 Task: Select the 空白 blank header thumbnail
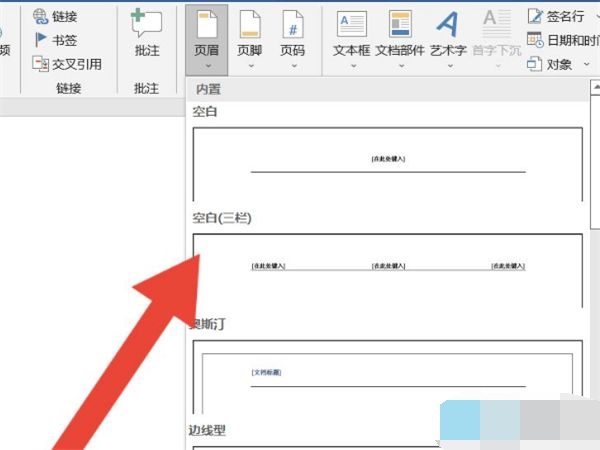(387, 163)
